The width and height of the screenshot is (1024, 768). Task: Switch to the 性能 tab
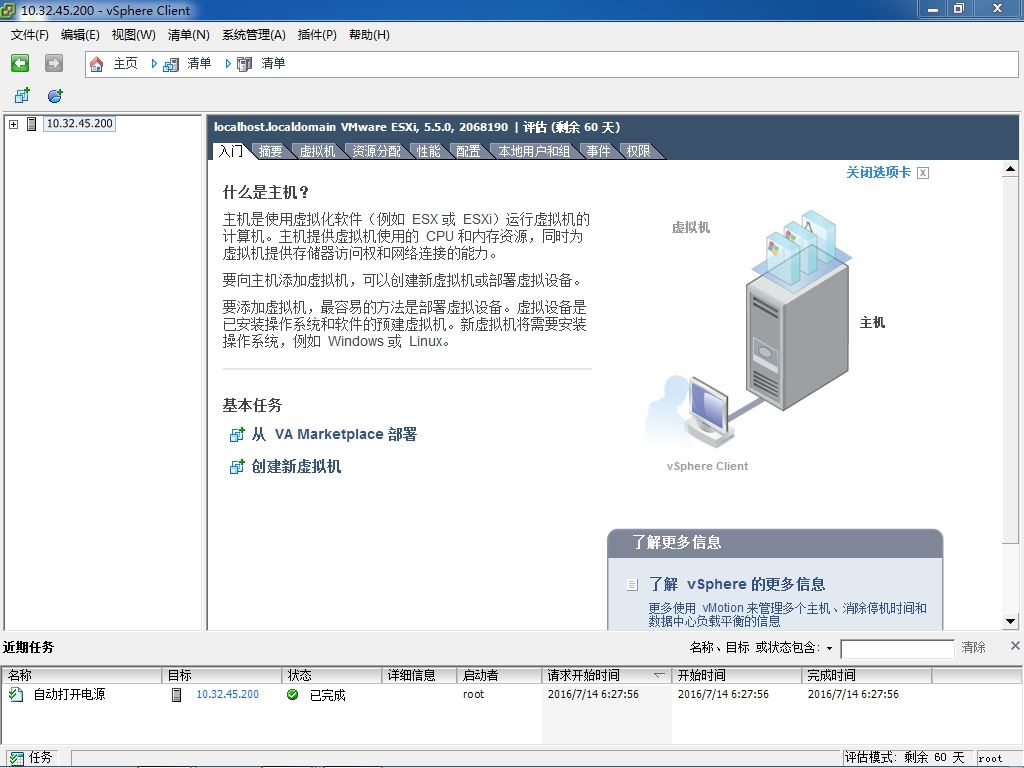point(428,151)
